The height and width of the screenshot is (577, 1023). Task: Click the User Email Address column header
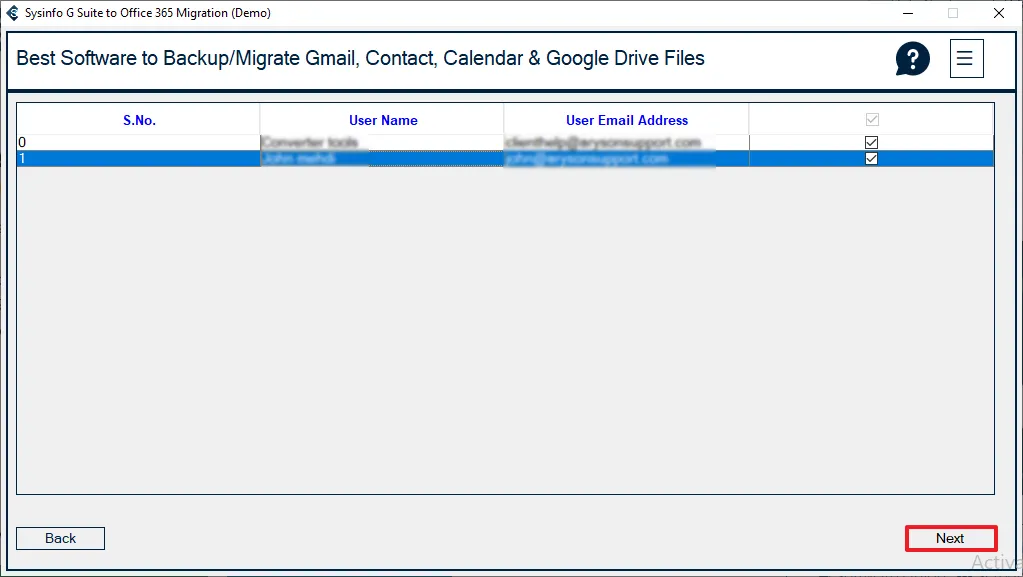tap(626, 120)
